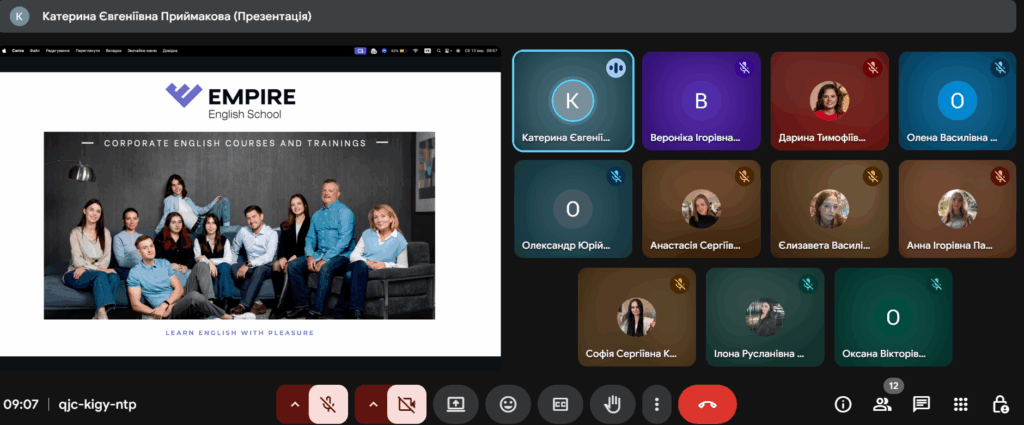
Task: Click the Файл menu in mac menu bar
Action: tap(35, 49)
